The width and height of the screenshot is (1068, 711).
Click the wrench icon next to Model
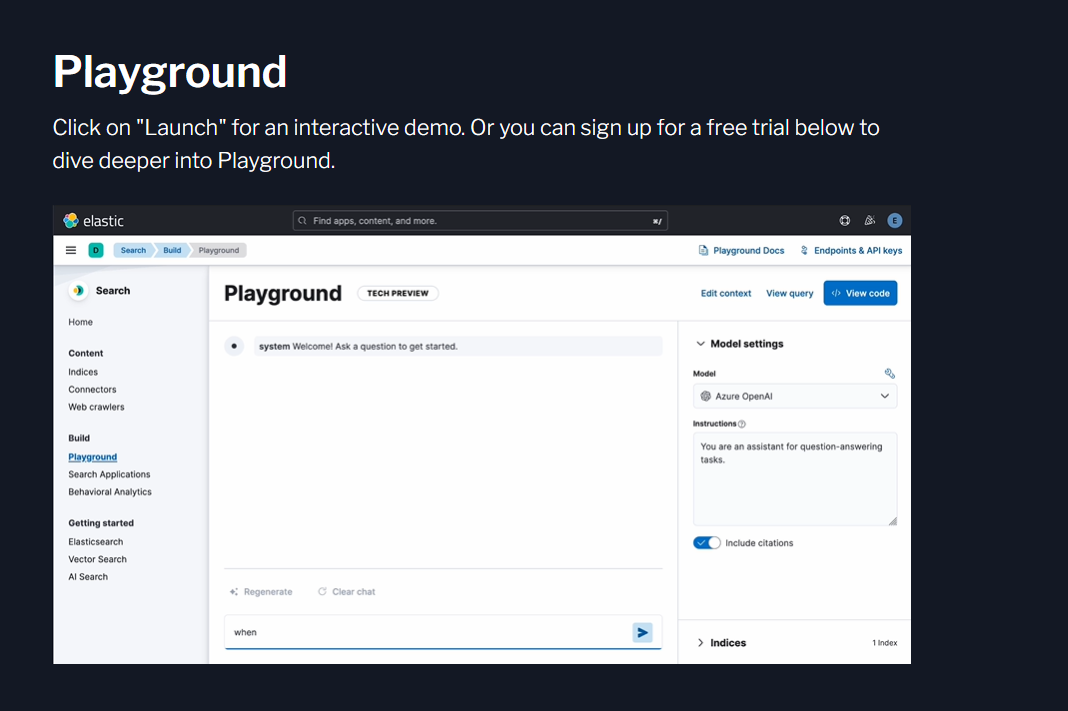tap(890, 373)
